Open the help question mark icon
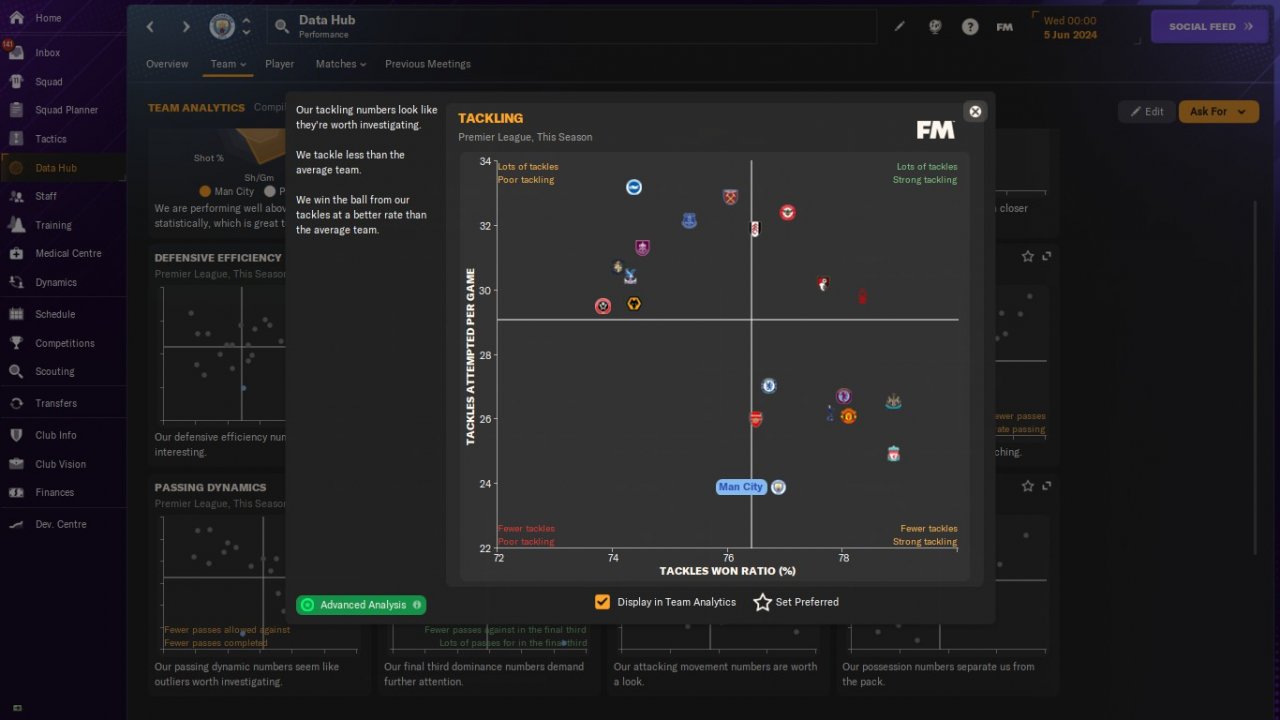The image size is (1280, 720). tap(970, 27)
